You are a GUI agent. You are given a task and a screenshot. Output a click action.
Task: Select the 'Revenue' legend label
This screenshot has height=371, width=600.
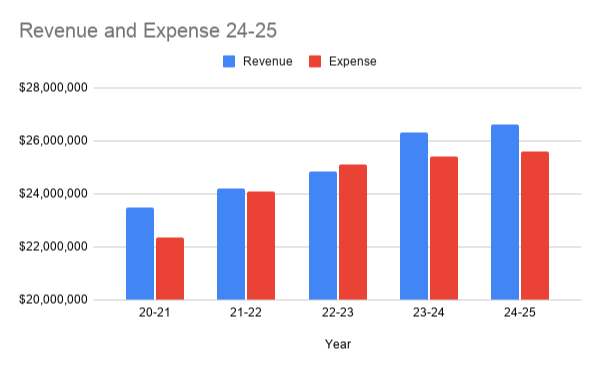click(267, 62)
